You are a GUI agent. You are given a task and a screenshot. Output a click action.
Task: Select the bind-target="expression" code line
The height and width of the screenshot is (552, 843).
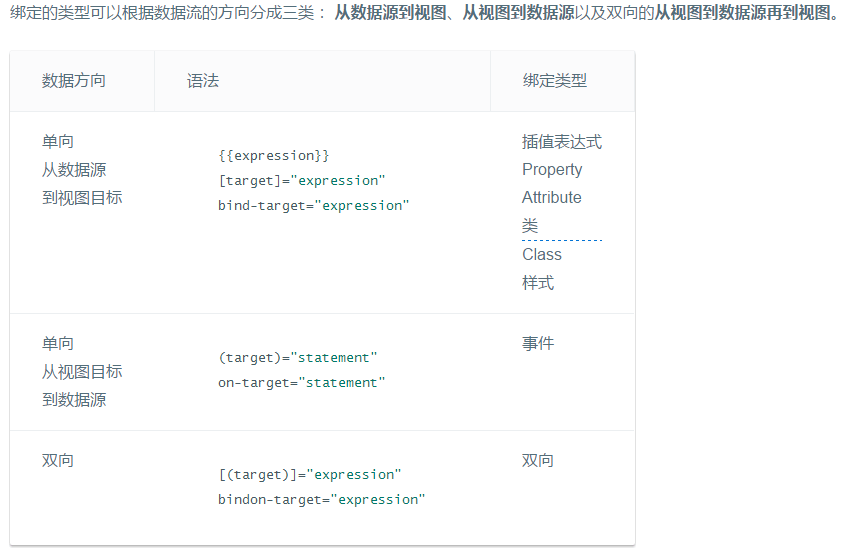(313, 205)
